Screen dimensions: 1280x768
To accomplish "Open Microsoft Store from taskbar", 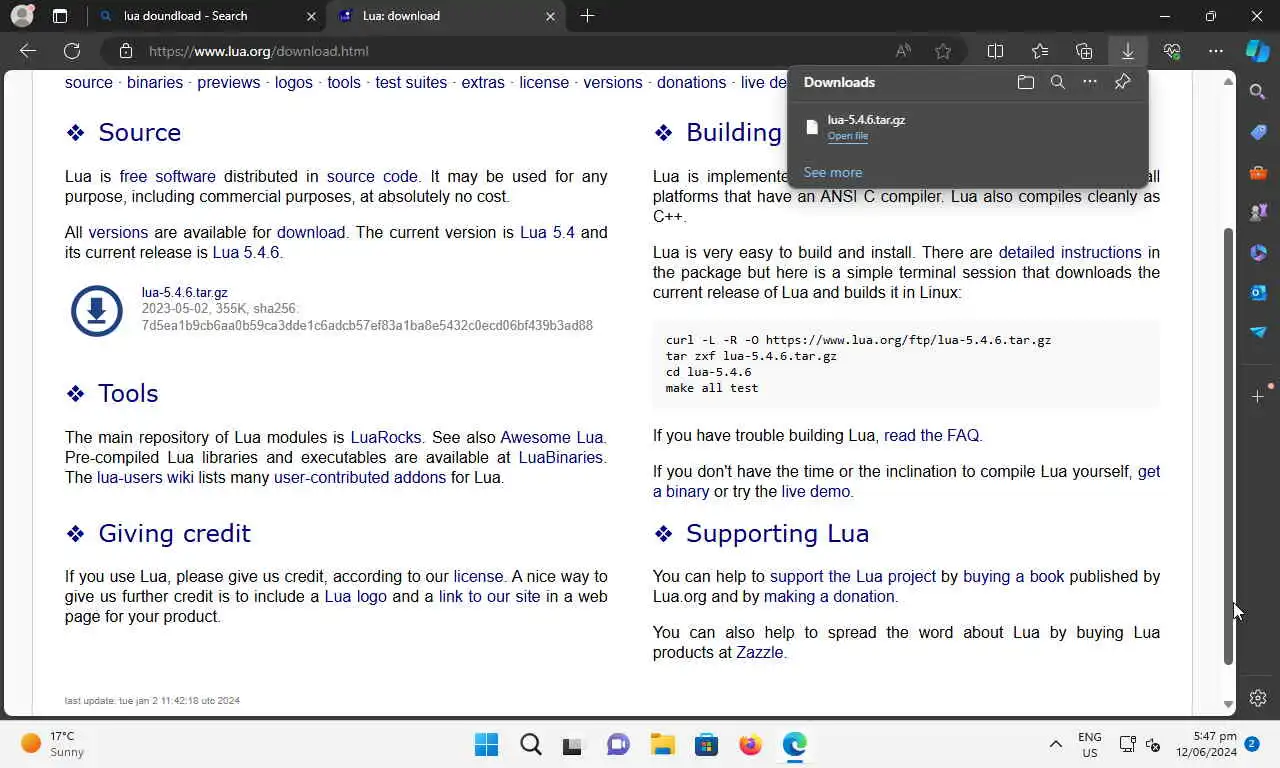I will tap(706, 744).
